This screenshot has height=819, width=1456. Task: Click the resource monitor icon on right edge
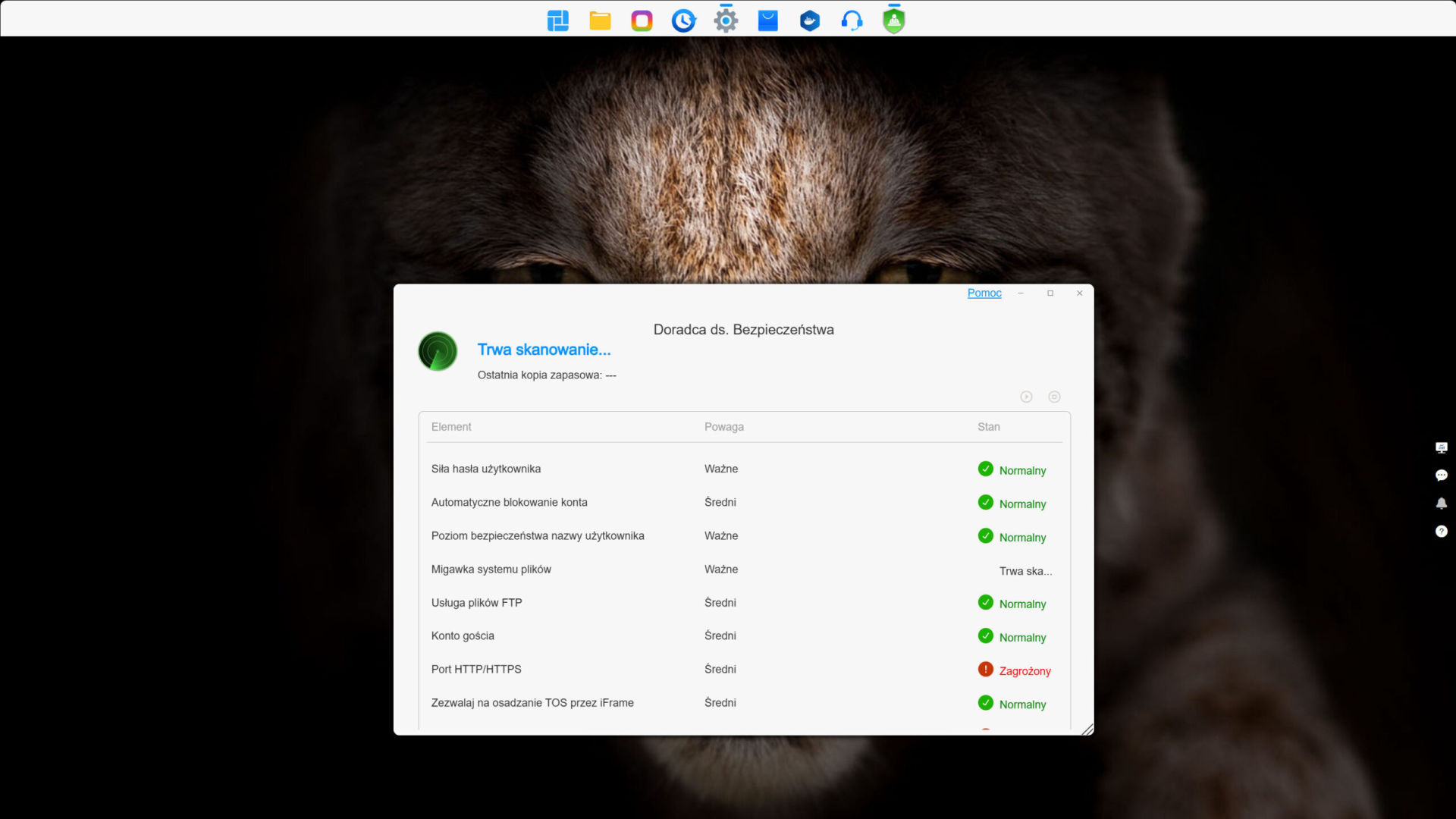pyautogui.click(x=1442, y=447)
